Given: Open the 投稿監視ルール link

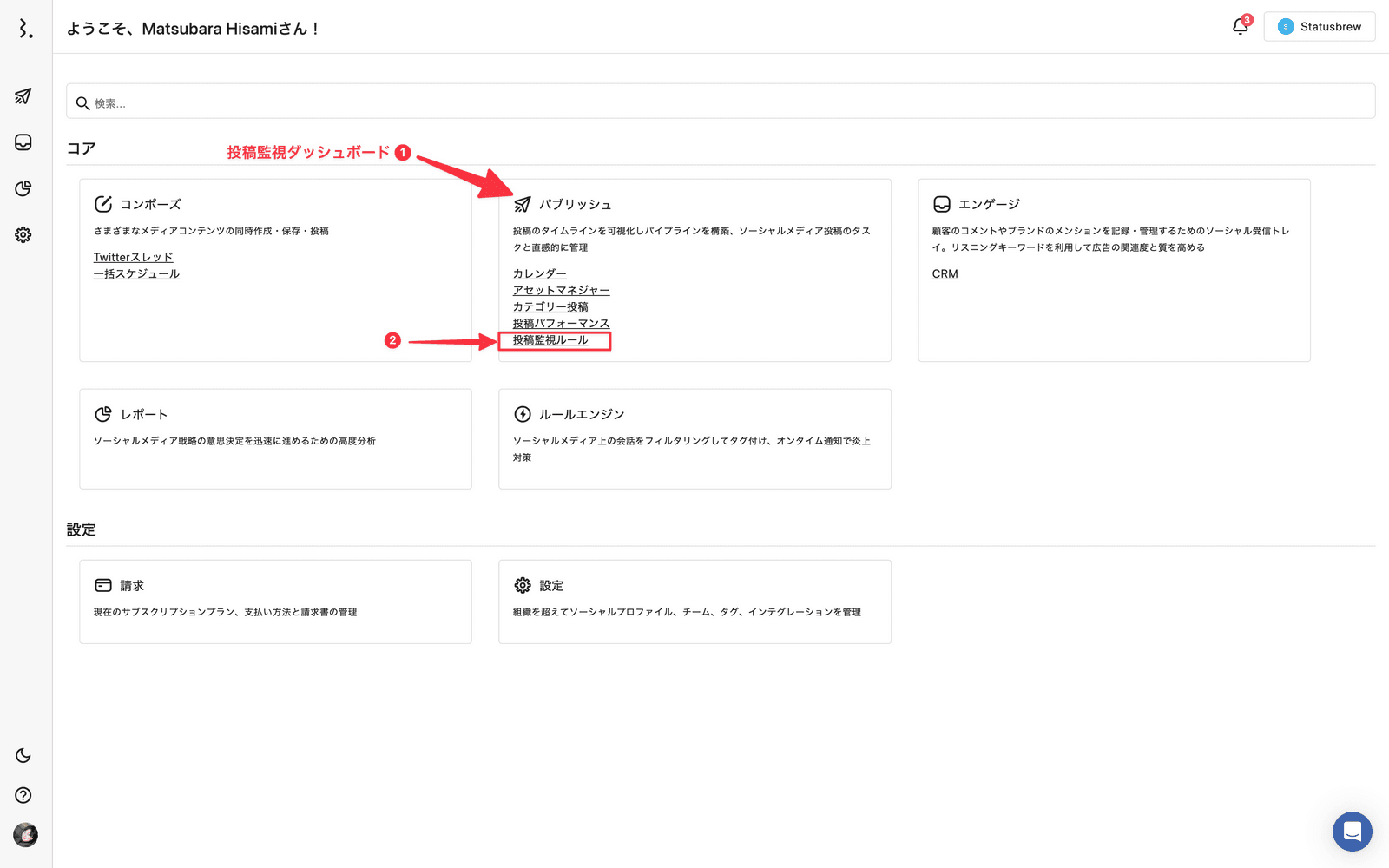Looking at the screenshot, I should pyautogui.click(x=550, y=340).
